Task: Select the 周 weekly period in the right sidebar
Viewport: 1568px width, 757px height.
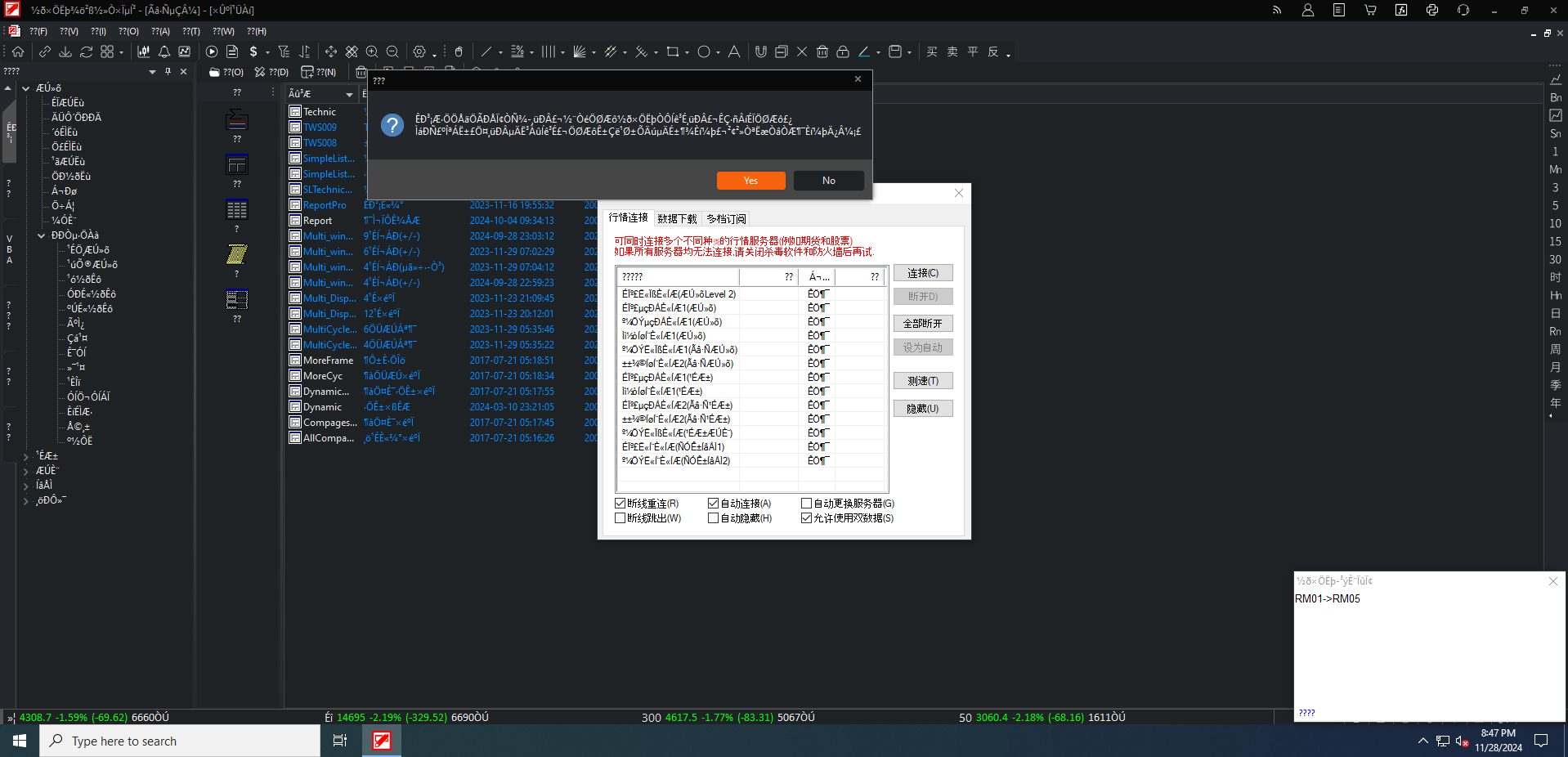Action: 1555,349
